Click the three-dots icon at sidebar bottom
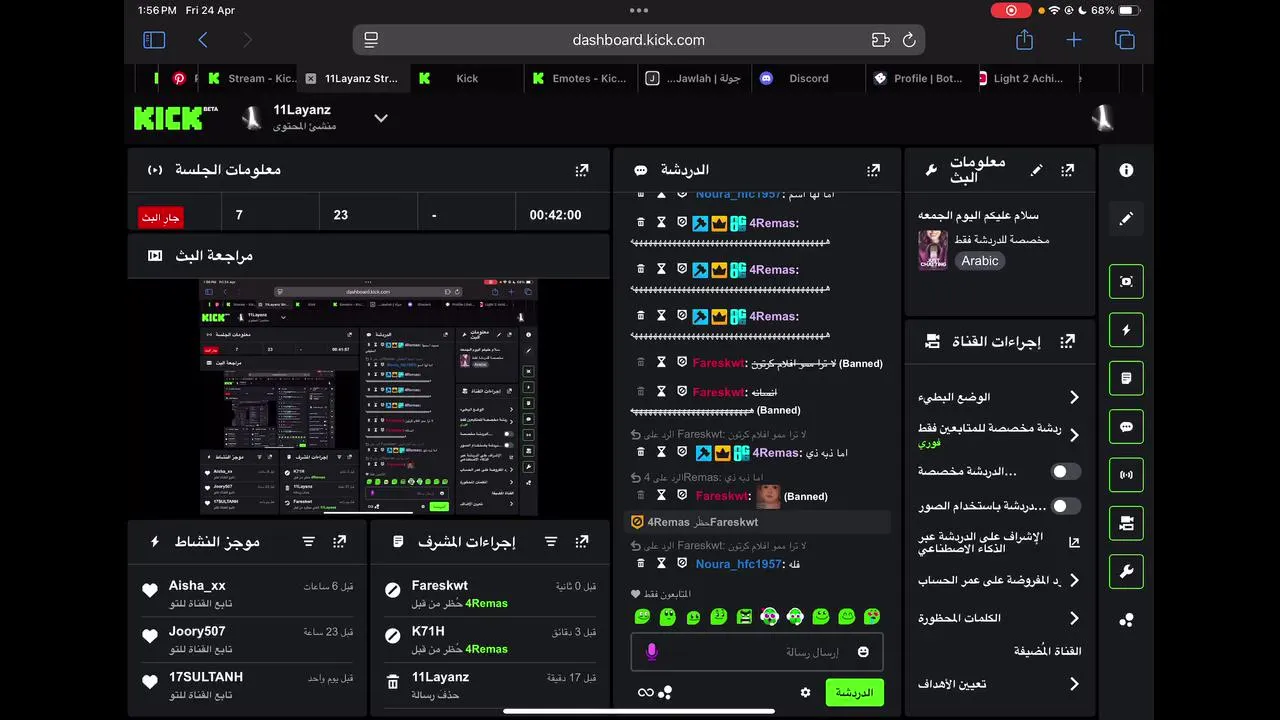The width and height of the screenshot is (1280, 720). pos(1126,620)
